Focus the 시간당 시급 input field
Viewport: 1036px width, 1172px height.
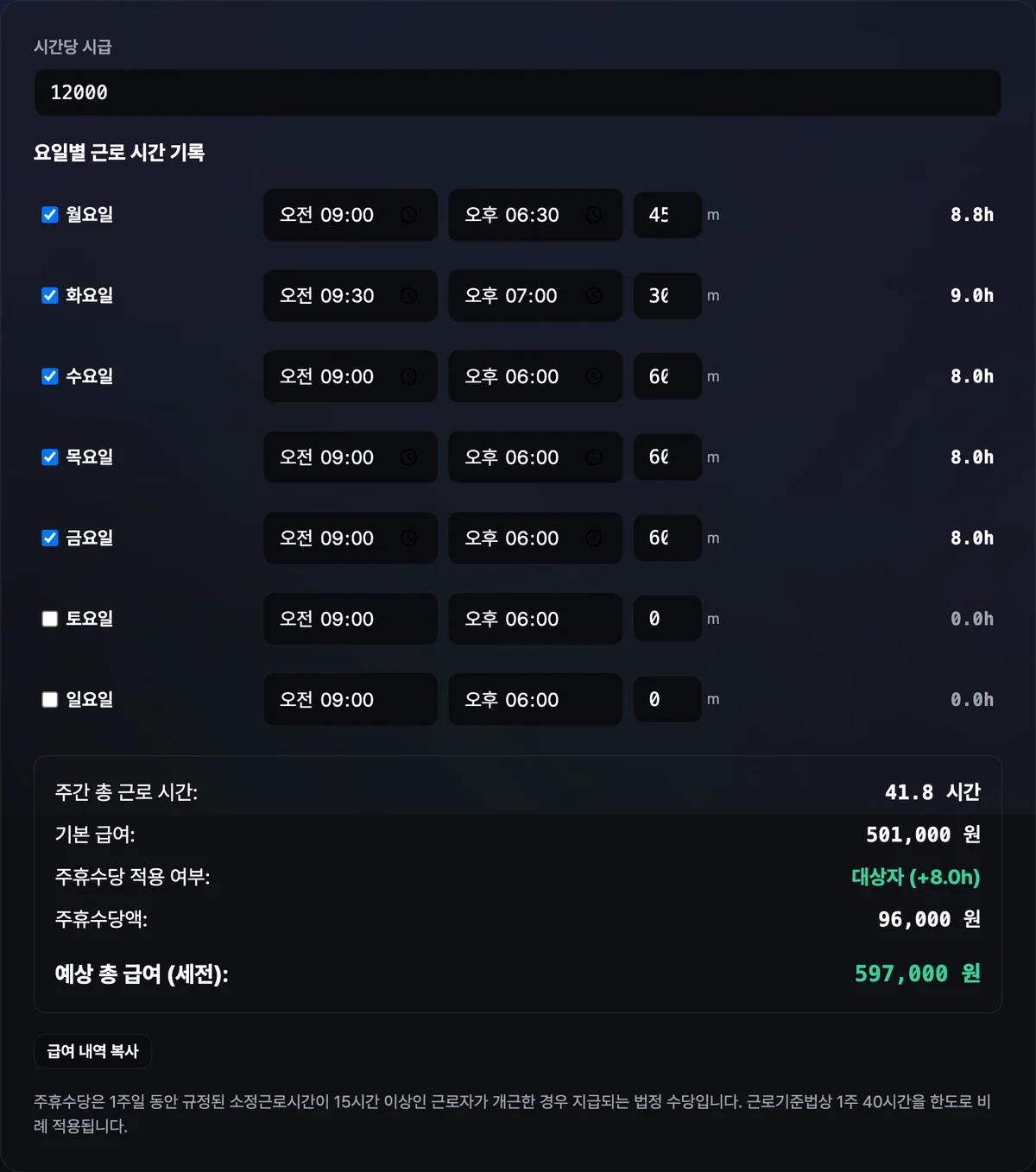(x=517, y=92)
